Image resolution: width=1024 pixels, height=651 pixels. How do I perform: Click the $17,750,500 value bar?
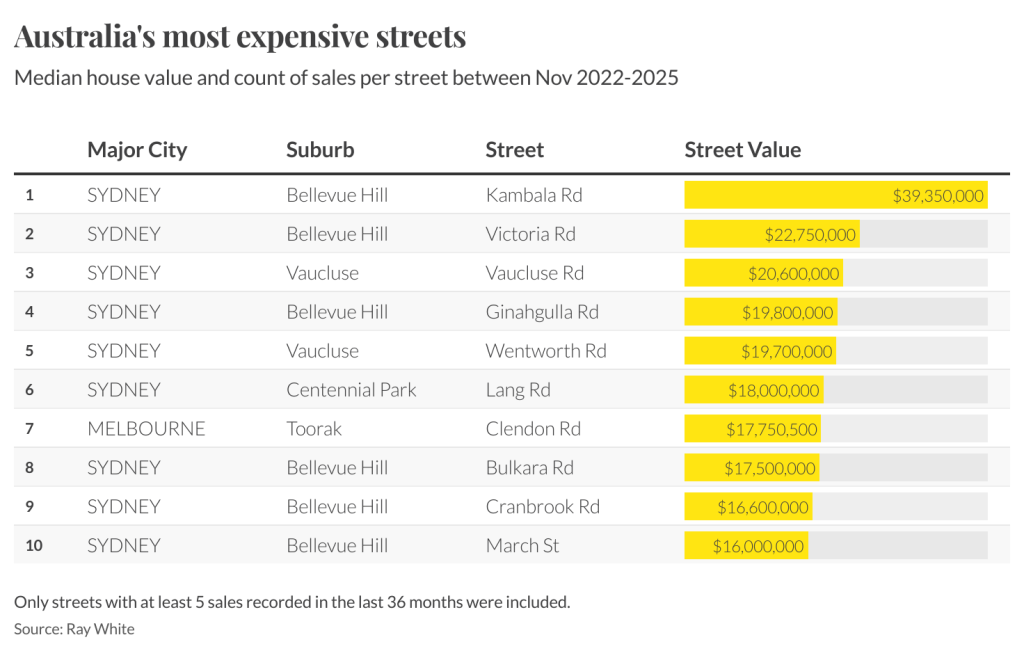pos(752,429)
